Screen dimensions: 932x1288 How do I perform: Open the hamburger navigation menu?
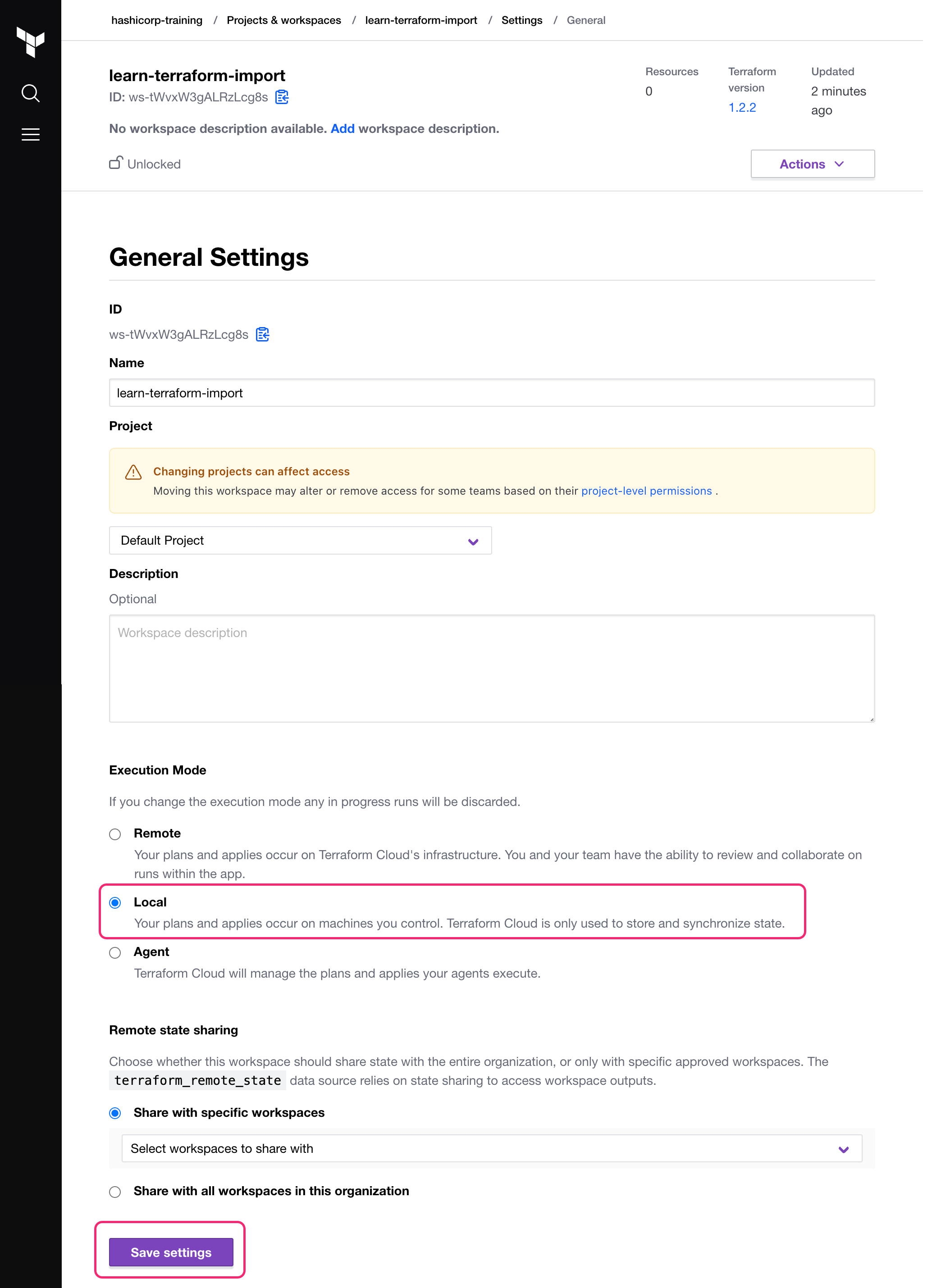(31, 134)
